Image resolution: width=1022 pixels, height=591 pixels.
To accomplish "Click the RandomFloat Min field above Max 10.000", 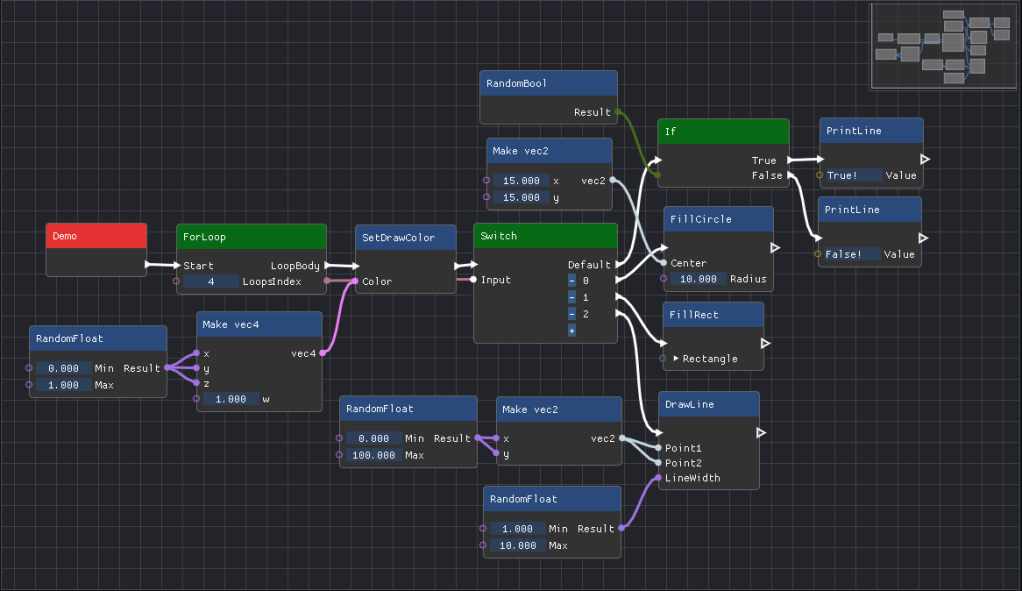I will coord(518,528).
